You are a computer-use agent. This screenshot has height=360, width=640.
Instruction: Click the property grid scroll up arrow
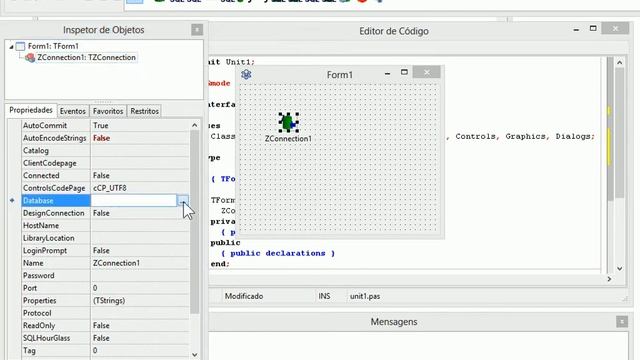[x=195, y=125]
